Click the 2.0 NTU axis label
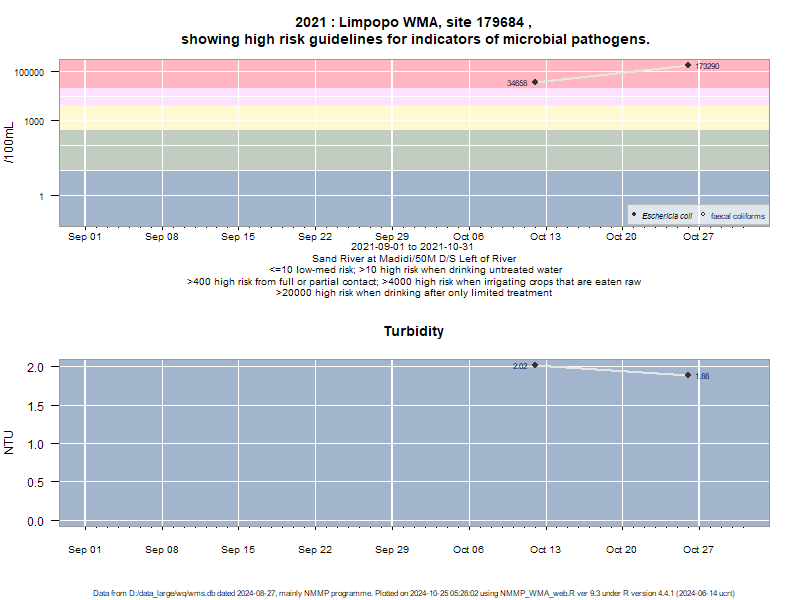800x600 pixels. coord(35,367)
